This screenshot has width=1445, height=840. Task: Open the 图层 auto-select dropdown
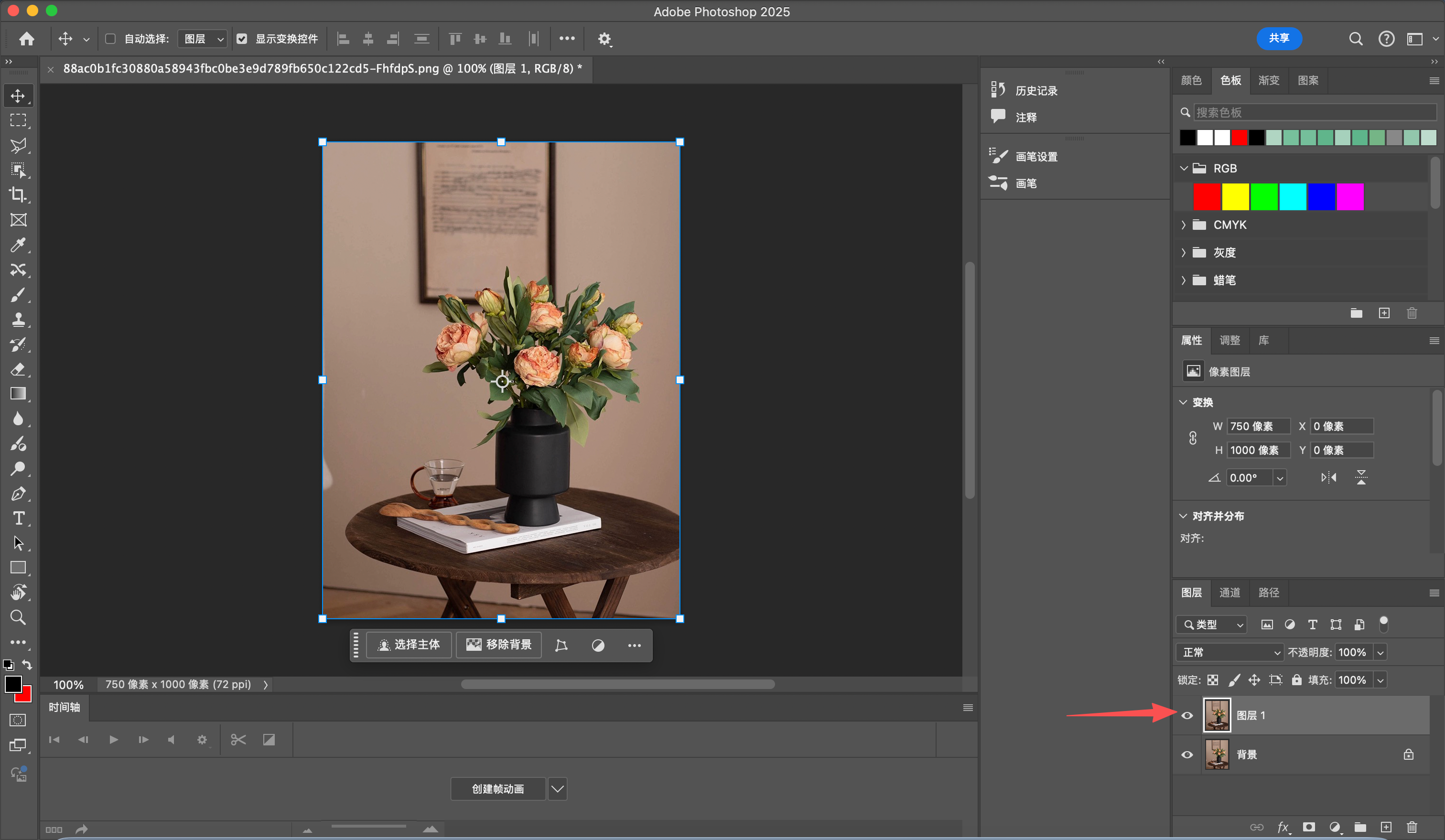(x=203, y=38)
